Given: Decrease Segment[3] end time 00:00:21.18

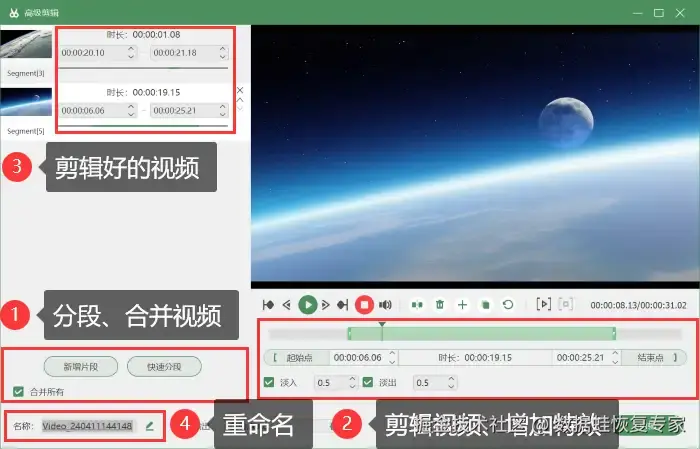Looking at the screenshot, I should pos(223,56).
